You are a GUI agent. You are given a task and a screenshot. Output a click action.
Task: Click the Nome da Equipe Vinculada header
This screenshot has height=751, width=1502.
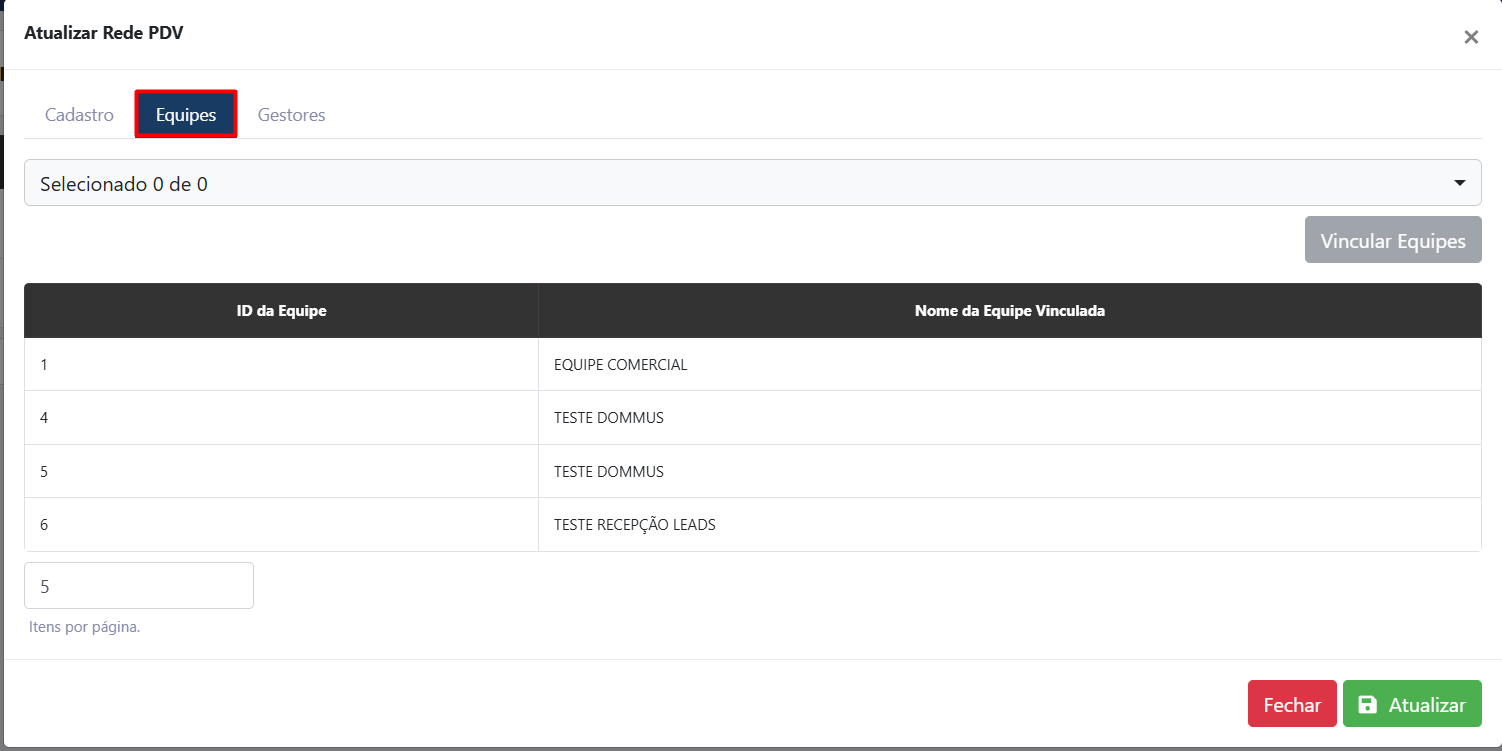point(1009,311)
